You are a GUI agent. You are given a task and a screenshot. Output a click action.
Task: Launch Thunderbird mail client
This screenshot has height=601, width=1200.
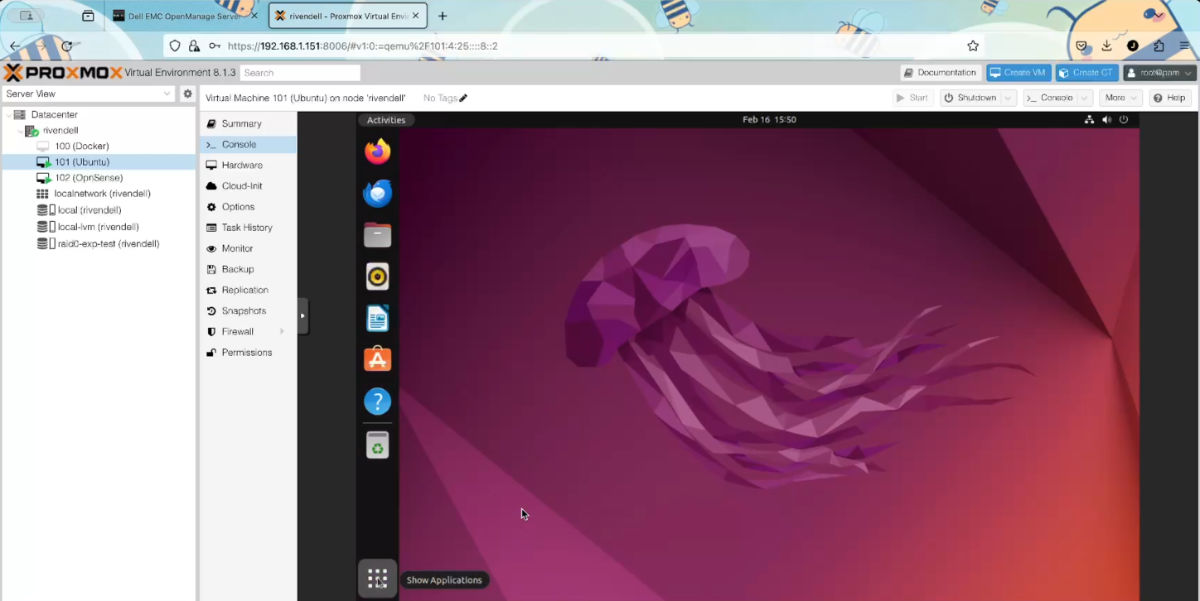click(377, 192)
